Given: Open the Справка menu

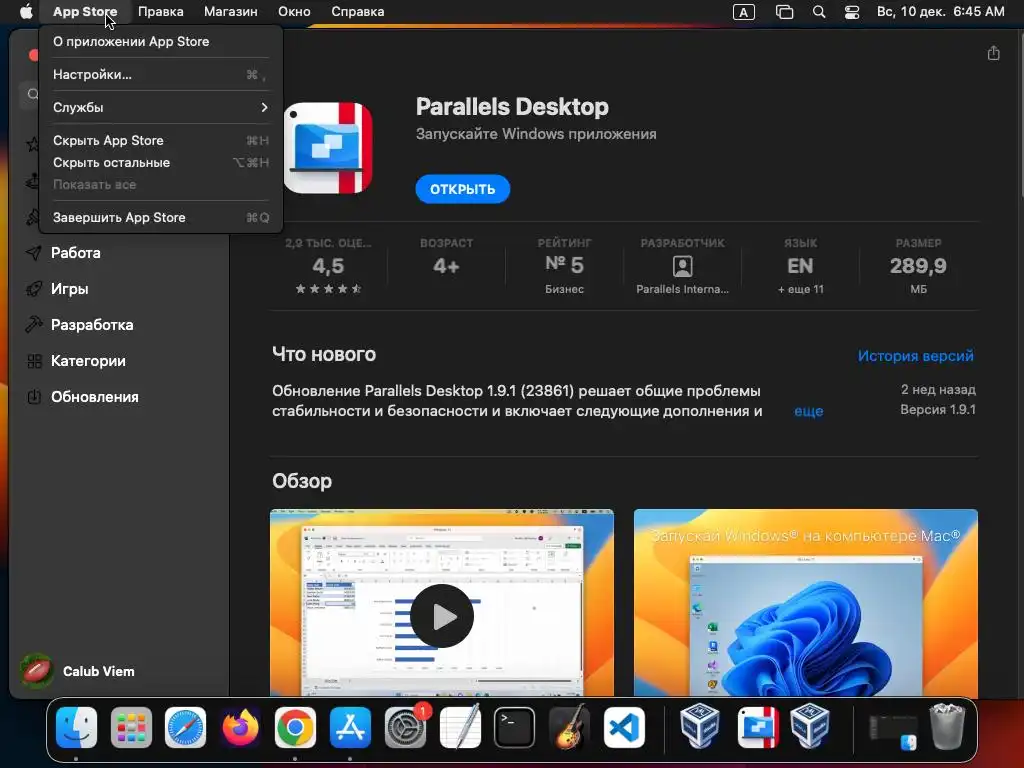Looking at the screenshot, I should pyautogui.click(x=357, y=12).
